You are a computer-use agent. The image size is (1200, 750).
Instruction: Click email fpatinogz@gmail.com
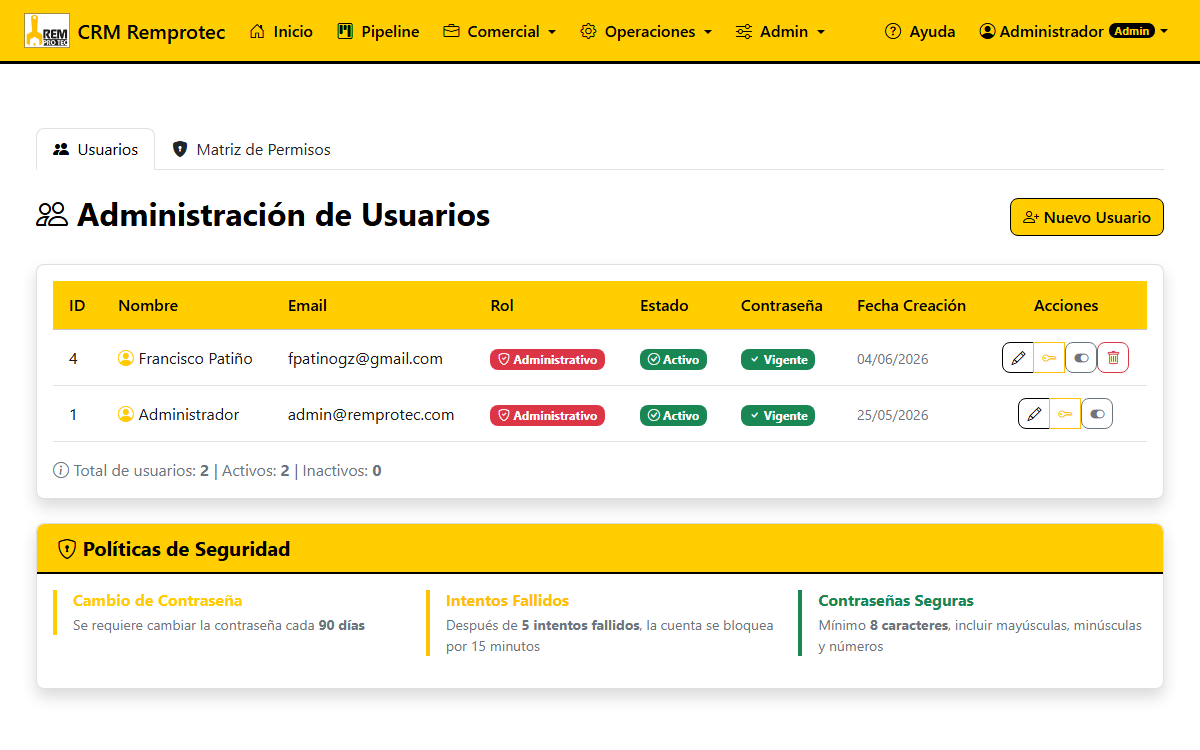tap(365, 358)
